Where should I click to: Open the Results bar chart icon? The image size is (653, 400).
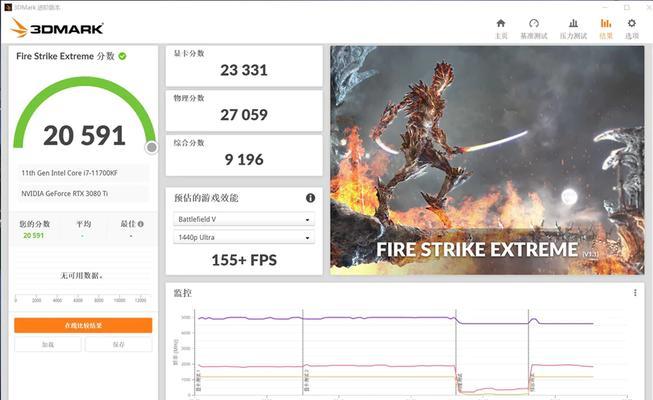click(606, 23)
